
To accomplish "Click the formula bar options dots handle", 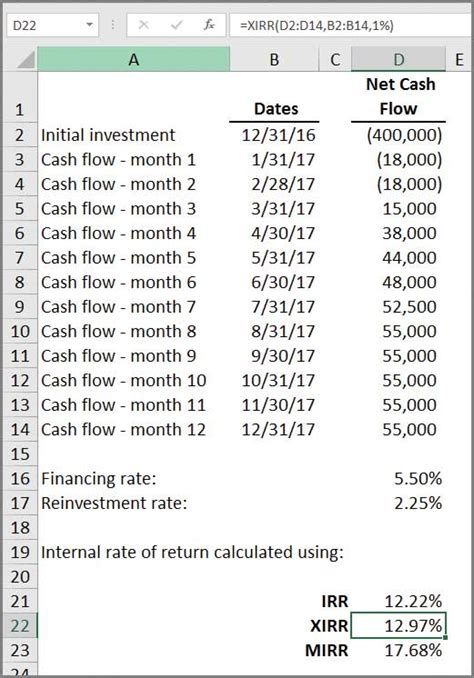I will [112, 25].
